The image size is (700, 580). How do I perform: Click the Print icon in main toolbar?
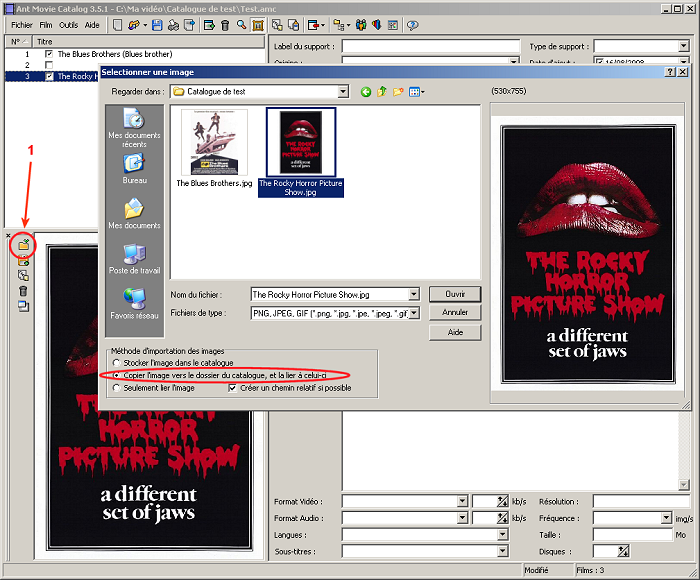pos(173,25)
